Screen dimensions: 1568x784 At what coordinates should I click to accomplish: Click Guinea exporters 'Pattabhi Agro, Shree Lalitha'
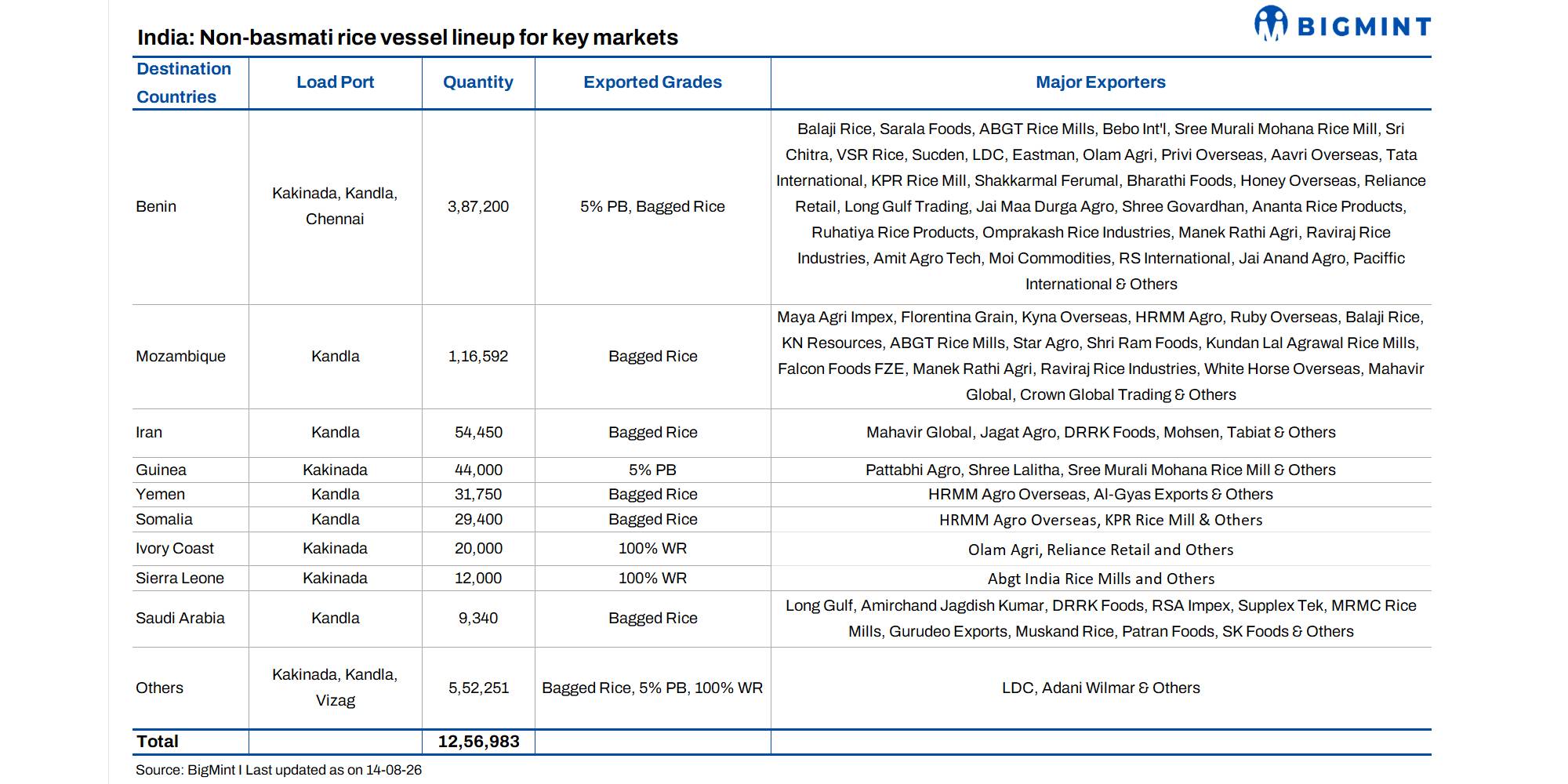[1101, 470]
